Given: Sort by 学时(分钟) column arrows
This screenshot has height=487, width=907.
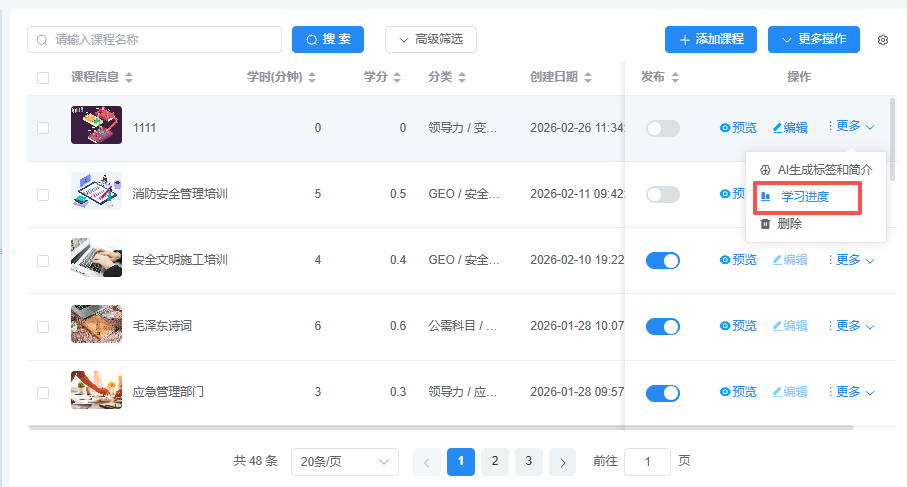Looking at the screenshot, I should (x=312, y=77).
